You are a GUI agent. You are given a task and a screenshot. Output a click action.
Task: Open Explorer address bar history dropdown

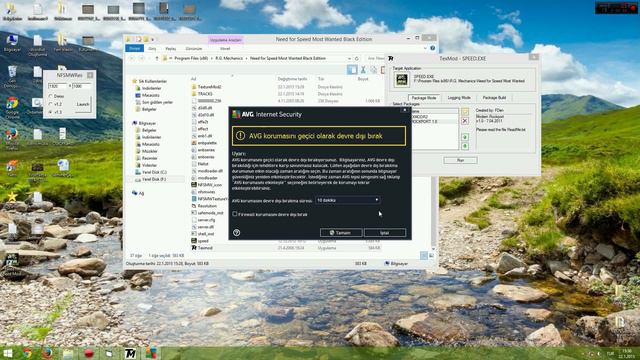point(349,58)
